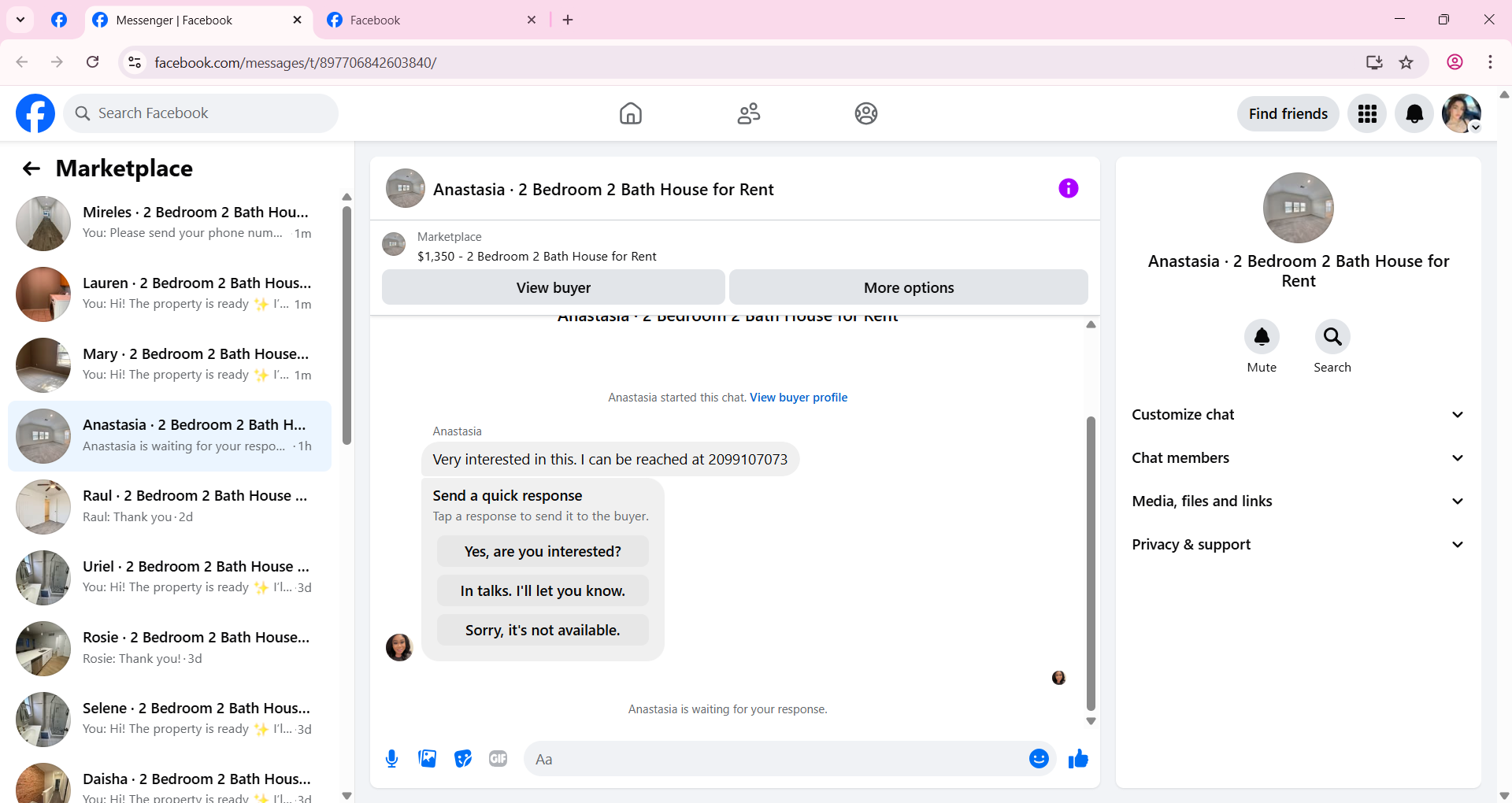Viewport: 1512px width, 803px height.
Task: Open the Menu grid icon
Action: pos(1367,113)
